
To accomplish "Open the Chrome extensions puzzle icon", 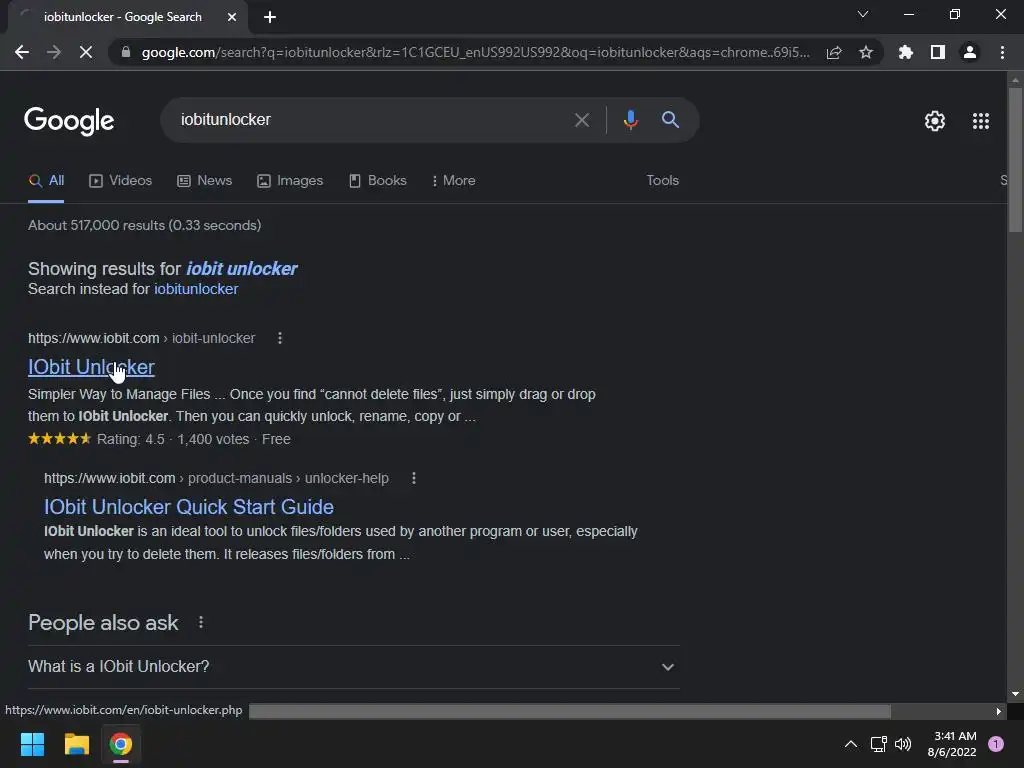I will pyautogui.click(x=906, y=52).
